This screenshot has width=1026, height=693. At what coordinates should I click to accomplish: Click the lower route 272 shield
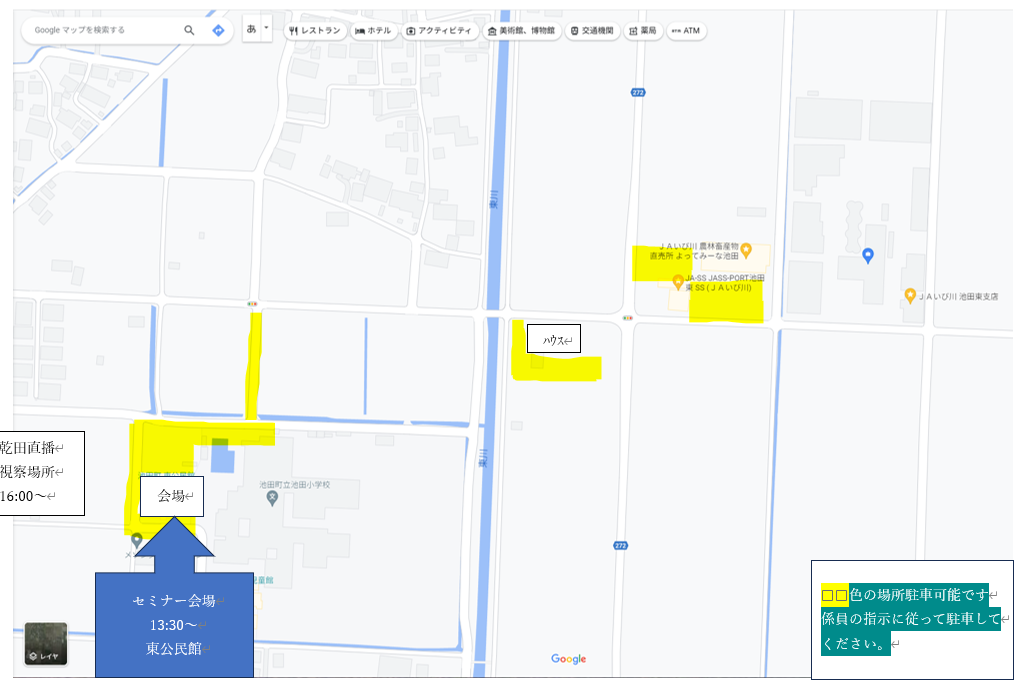pyautogui.click(x=620, y=545)
